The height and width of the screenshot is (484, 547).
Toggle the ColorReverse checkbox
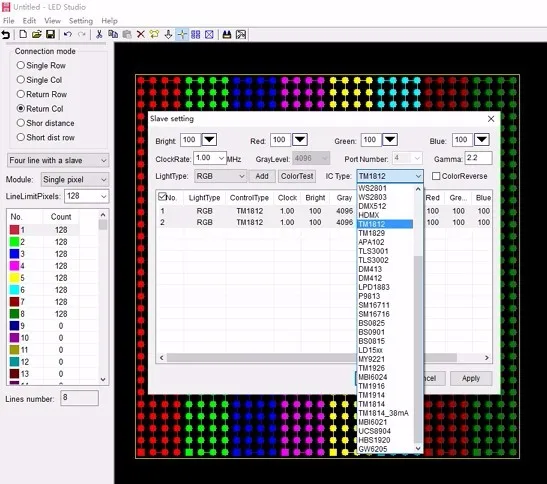point(436,176)
